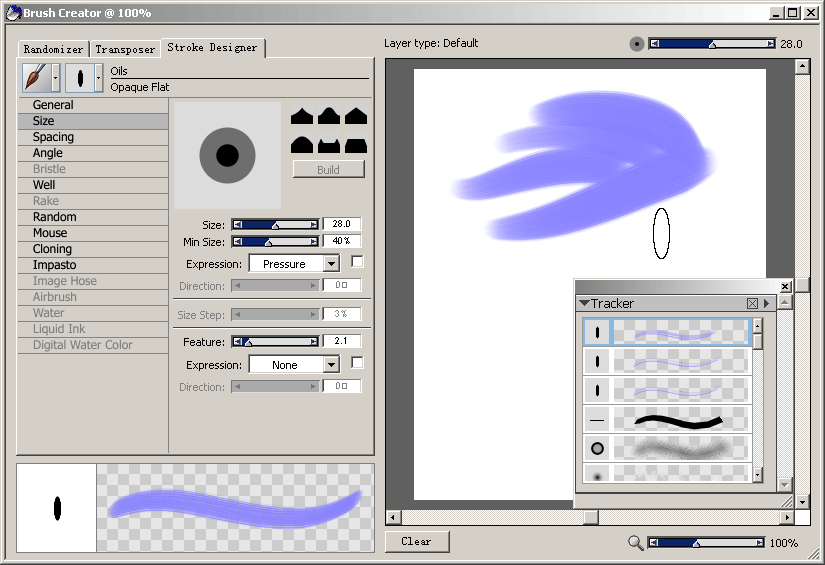Choose the first bottom-row brush tip profile
Image resolution: width=825 pixels, height=565 pixels.
click(302, 145)
